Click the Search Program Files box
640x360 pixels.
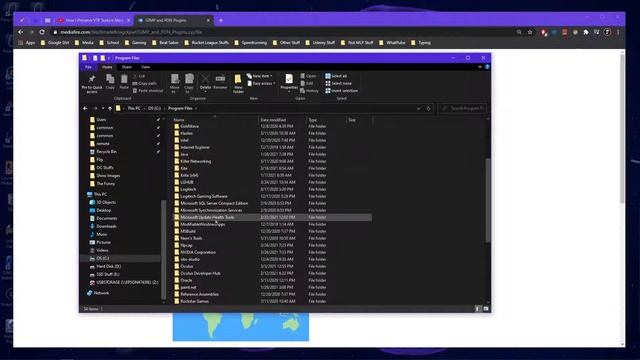coord(462,109)
